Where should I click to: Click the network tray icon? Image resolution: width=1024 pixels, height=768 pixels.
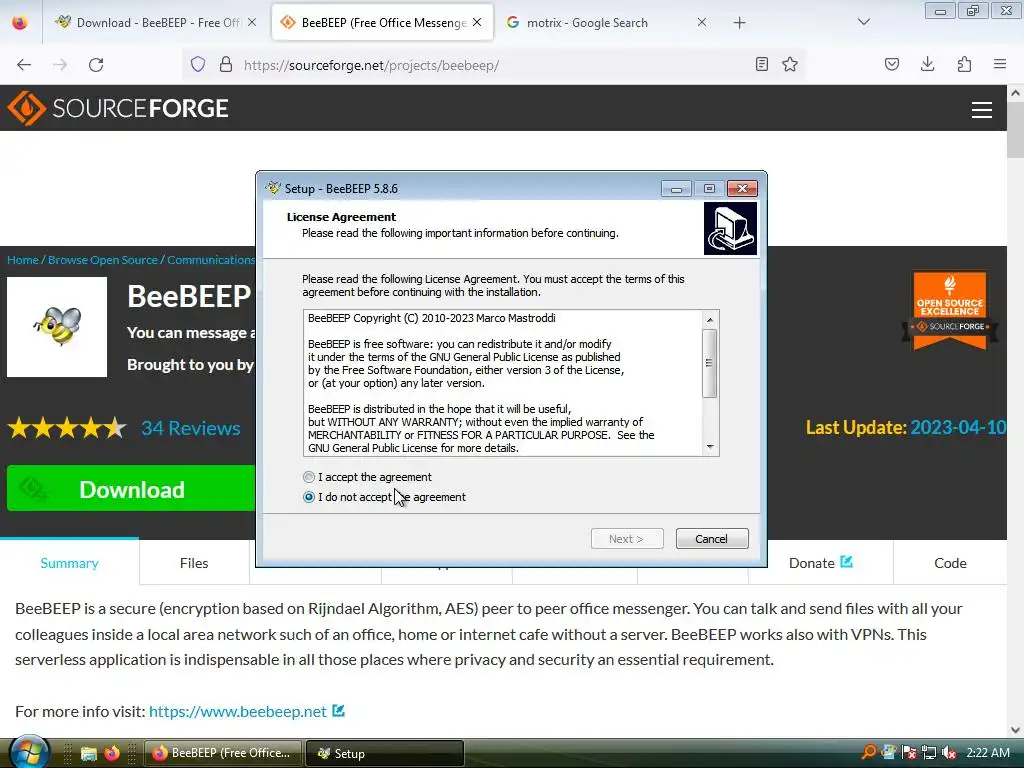pos(929,752)
